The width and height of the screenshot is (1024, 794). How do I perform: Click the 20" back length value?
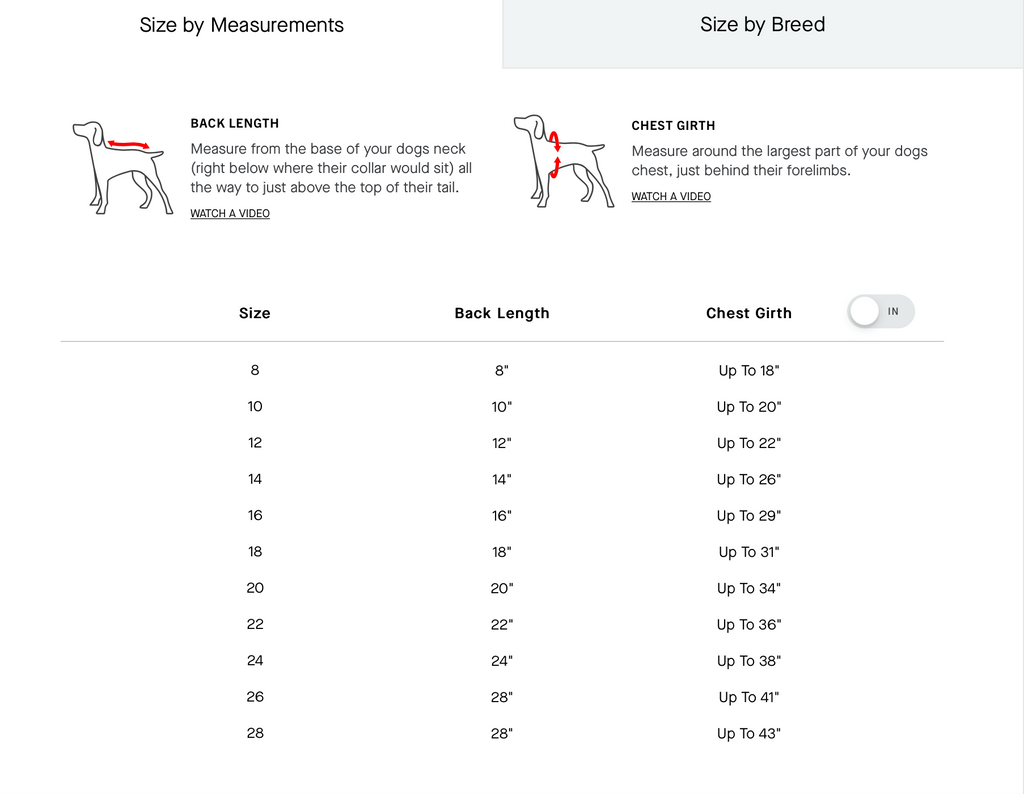[x=502, y=588]
